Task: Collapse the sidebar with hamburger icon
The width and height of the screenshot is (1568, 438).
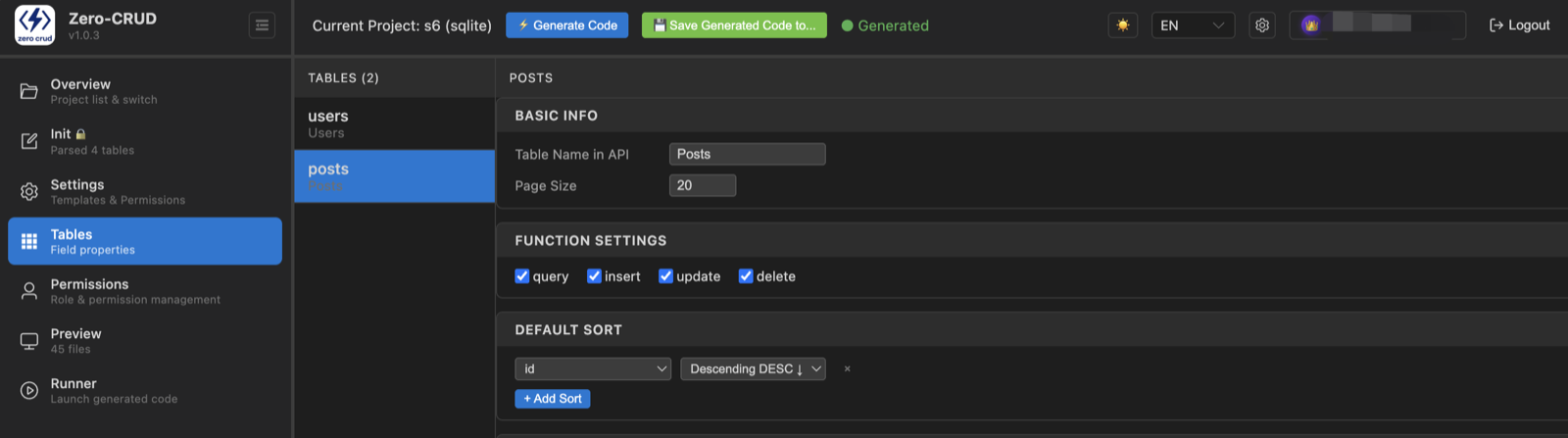Action: [x=262, y=25]
